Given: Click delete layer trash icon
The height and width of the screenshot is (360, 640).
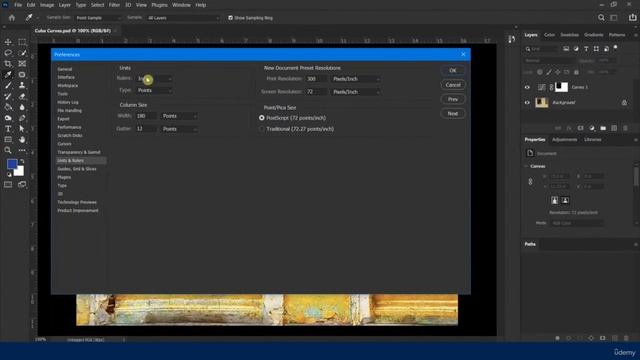Looking at the screenshot, I should pyautogui.click(x=625, y=128).
